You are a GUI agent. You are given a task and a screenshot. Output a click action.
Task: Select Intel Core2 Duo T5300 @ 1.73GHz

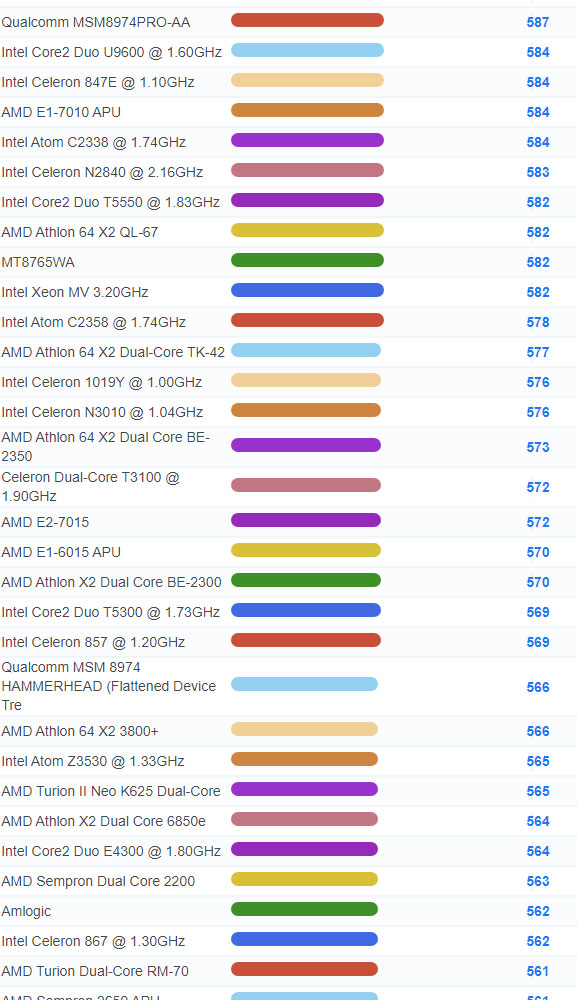coord(110,612)
